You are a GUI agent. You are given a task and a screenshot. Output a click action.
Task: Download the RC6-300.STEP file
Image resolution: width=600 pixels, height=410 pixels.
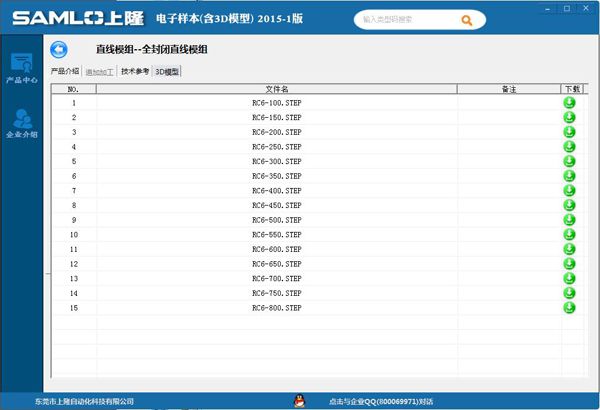pos(569,161)
